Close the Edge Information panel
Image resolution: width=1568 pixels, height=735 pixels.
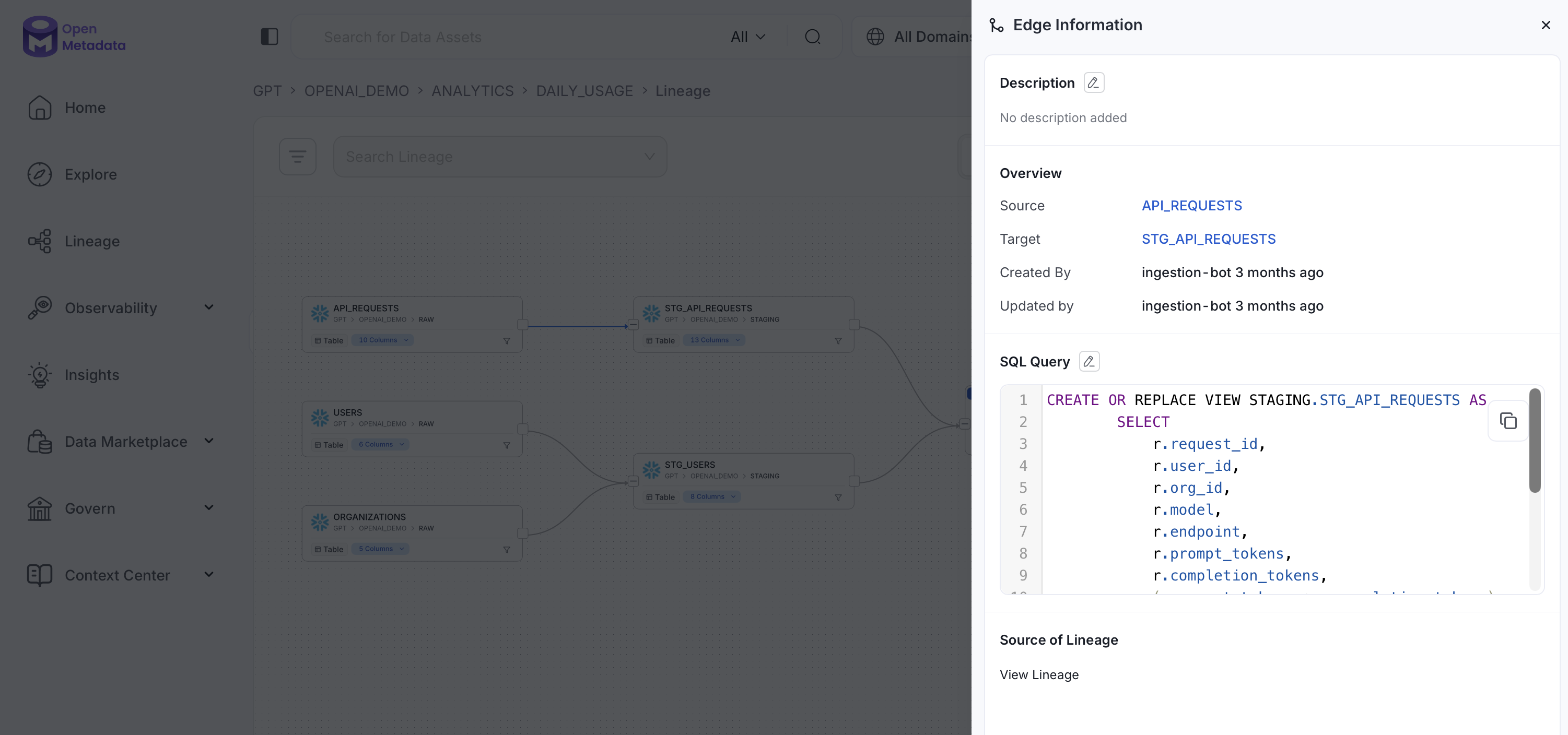click(1546, 25)
